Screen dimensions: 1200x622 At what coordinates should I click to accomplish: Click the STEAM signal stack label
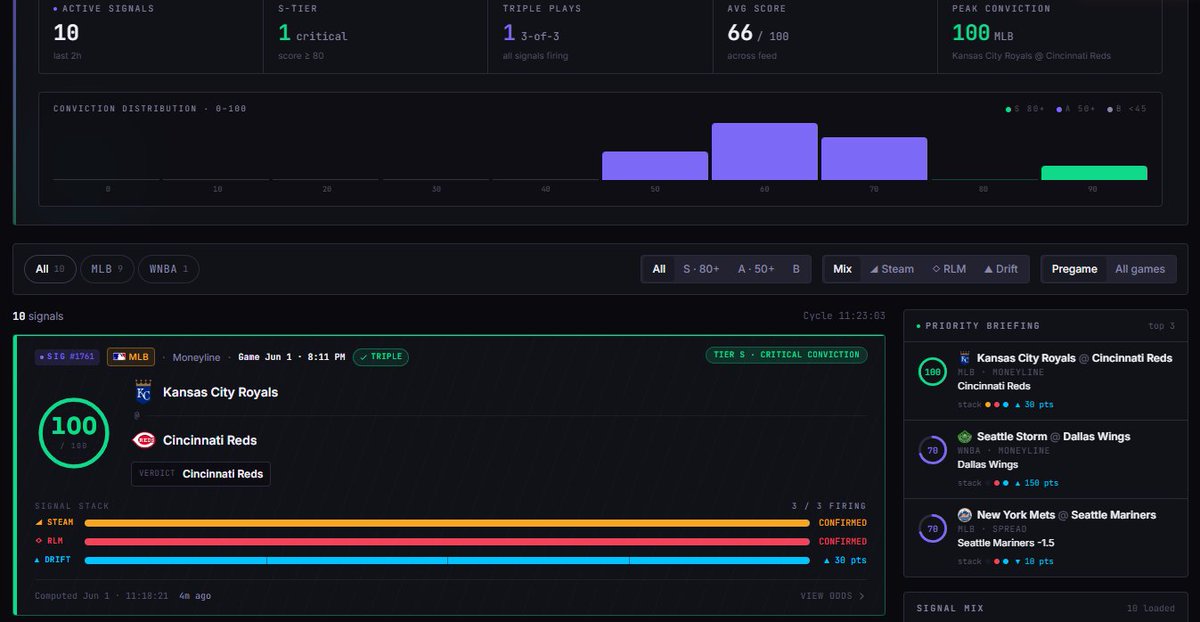point(55,522)
